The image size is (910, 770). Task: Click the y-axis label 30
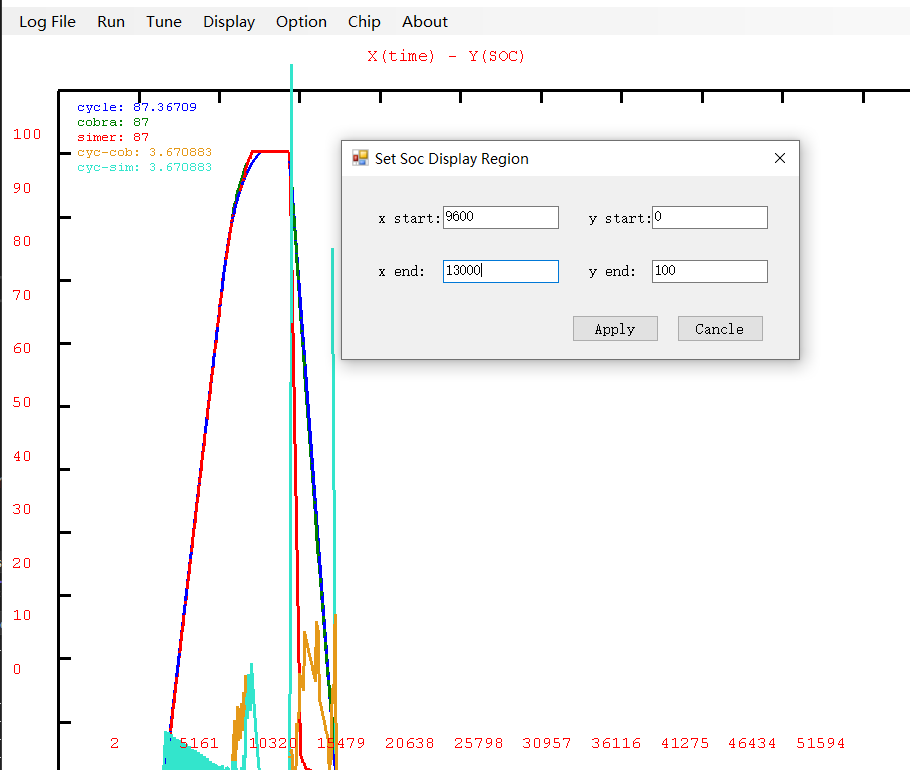[x=22, y=509]
